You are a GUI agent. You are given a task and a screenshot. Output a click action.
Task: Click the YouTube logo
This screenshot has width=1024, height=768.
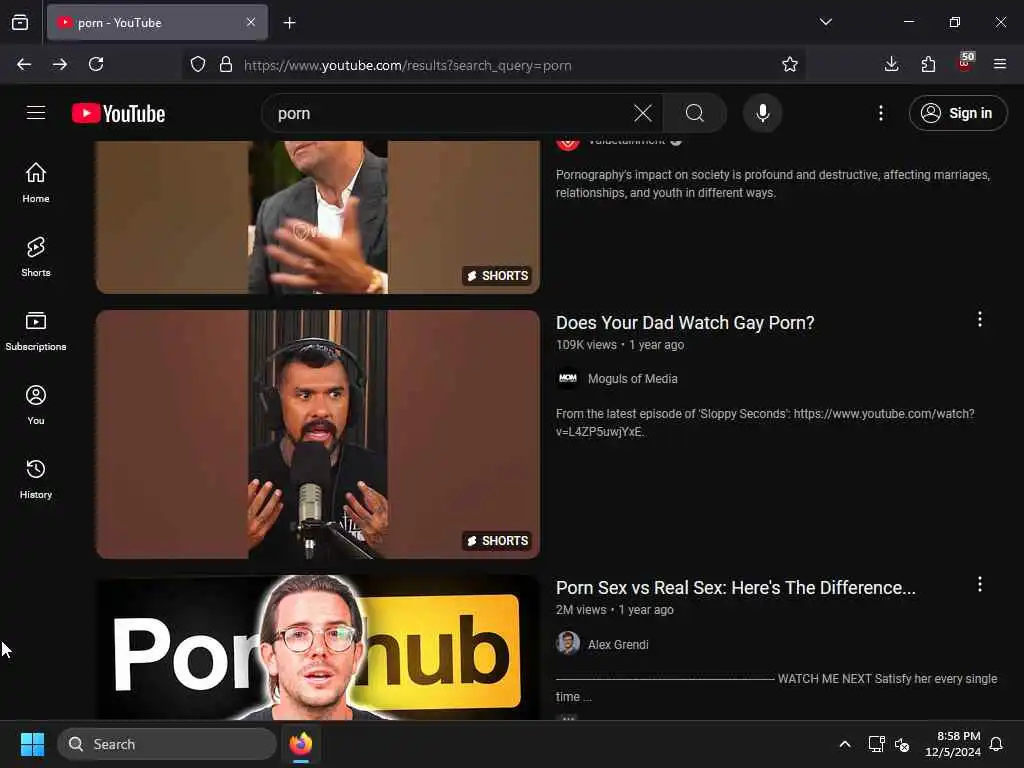[118, 114]
